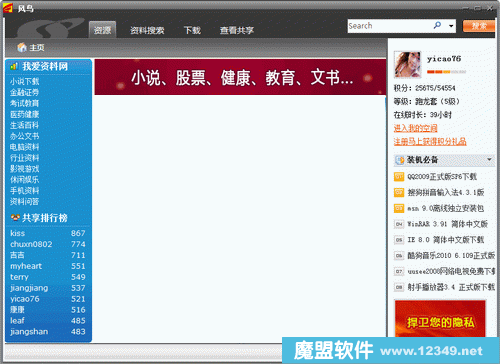500x364 pixels.
Task: Choose the 生活百科 category
Action: point(24,125)
